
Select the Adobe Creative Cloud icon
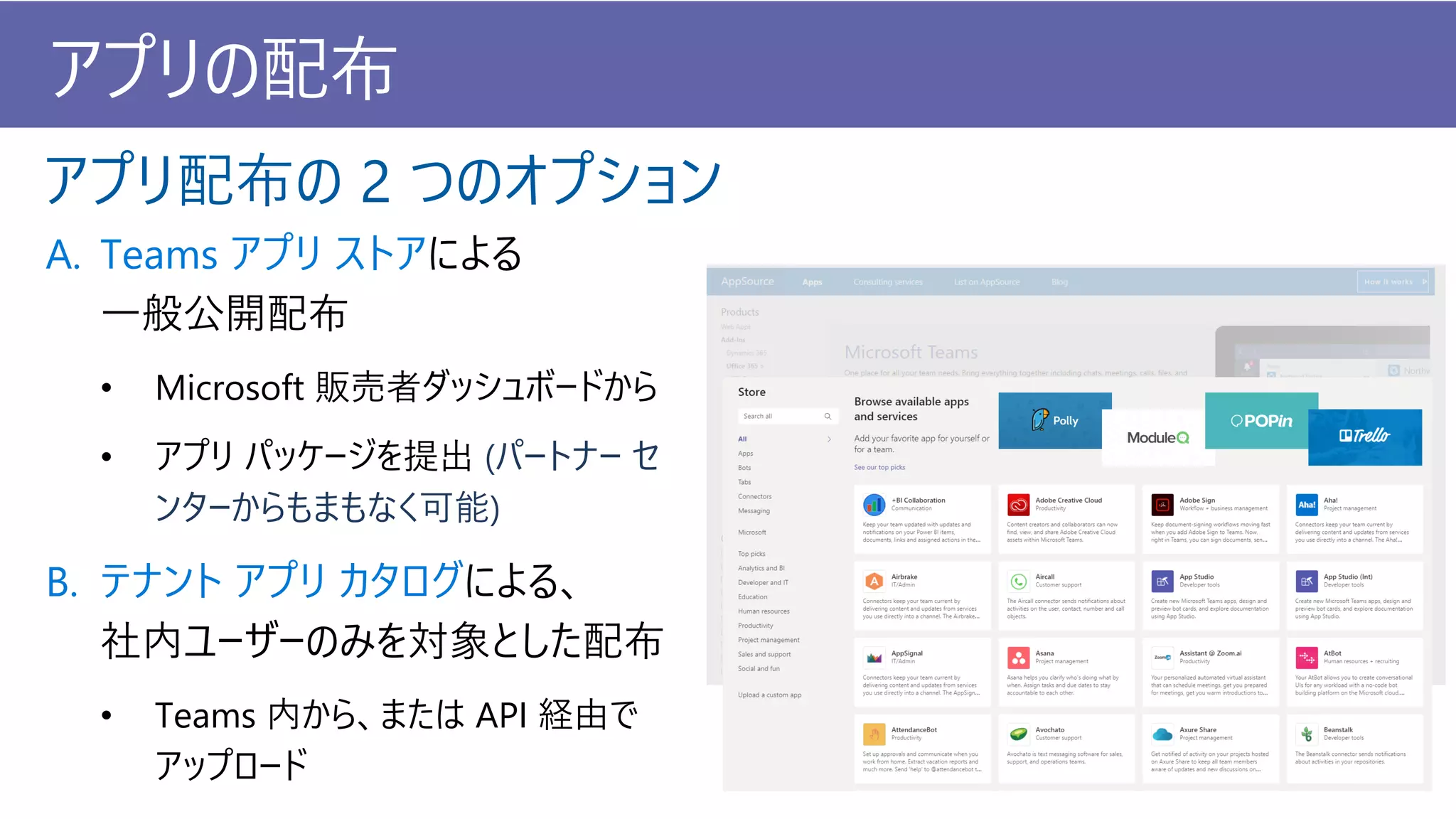[1018, 505]
